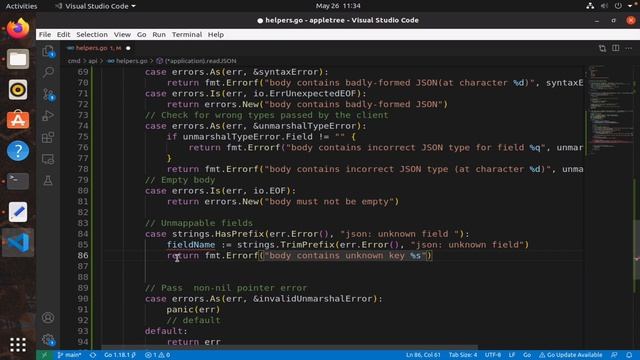Click the (*application).readJSON breadcrumb

click(x=196, y=61)
